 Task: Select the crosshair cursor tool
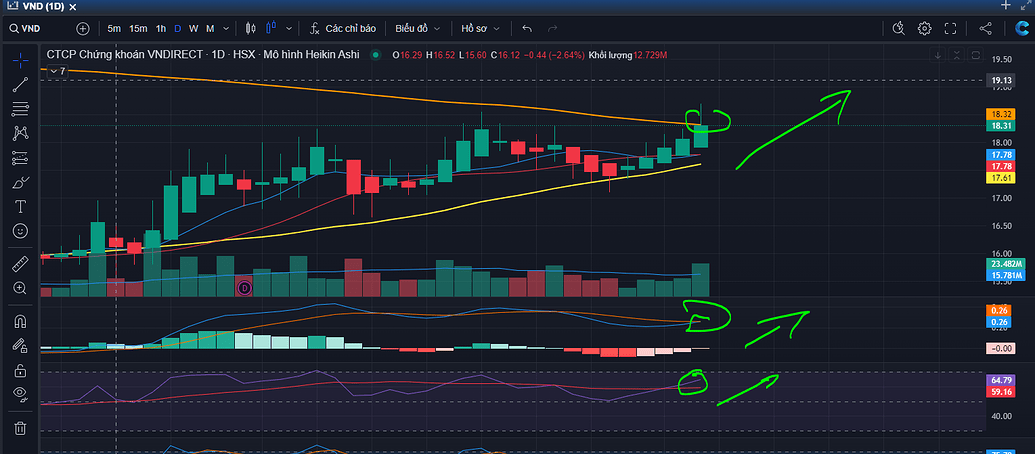20,60
